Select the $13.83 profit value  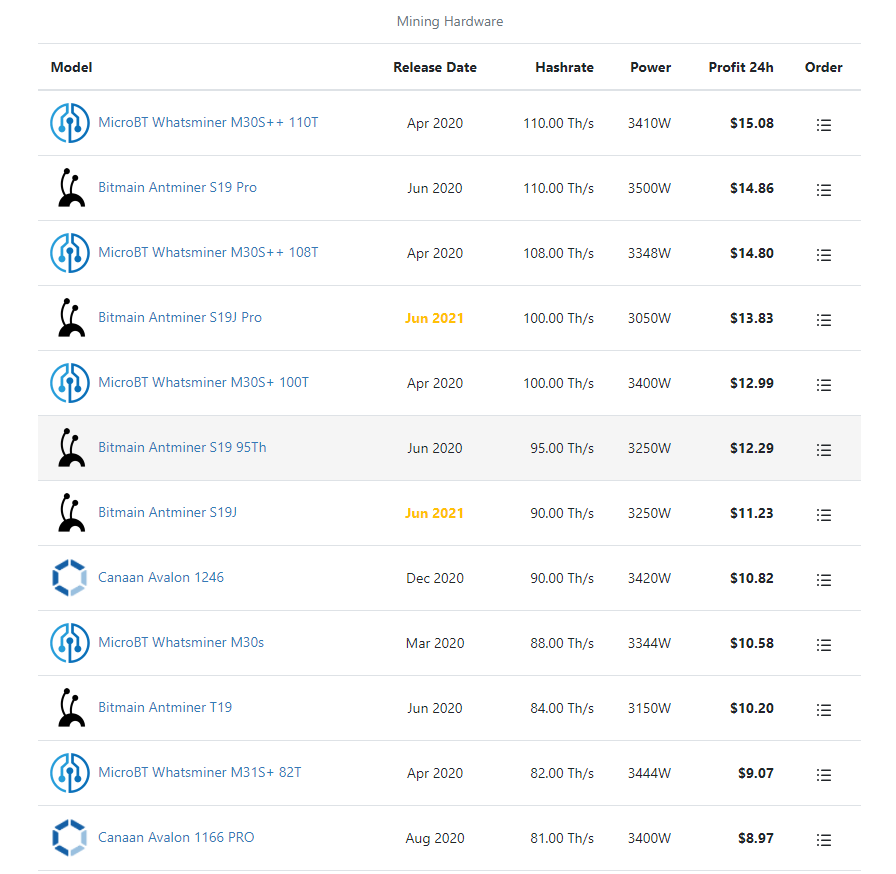click(752, 318)
